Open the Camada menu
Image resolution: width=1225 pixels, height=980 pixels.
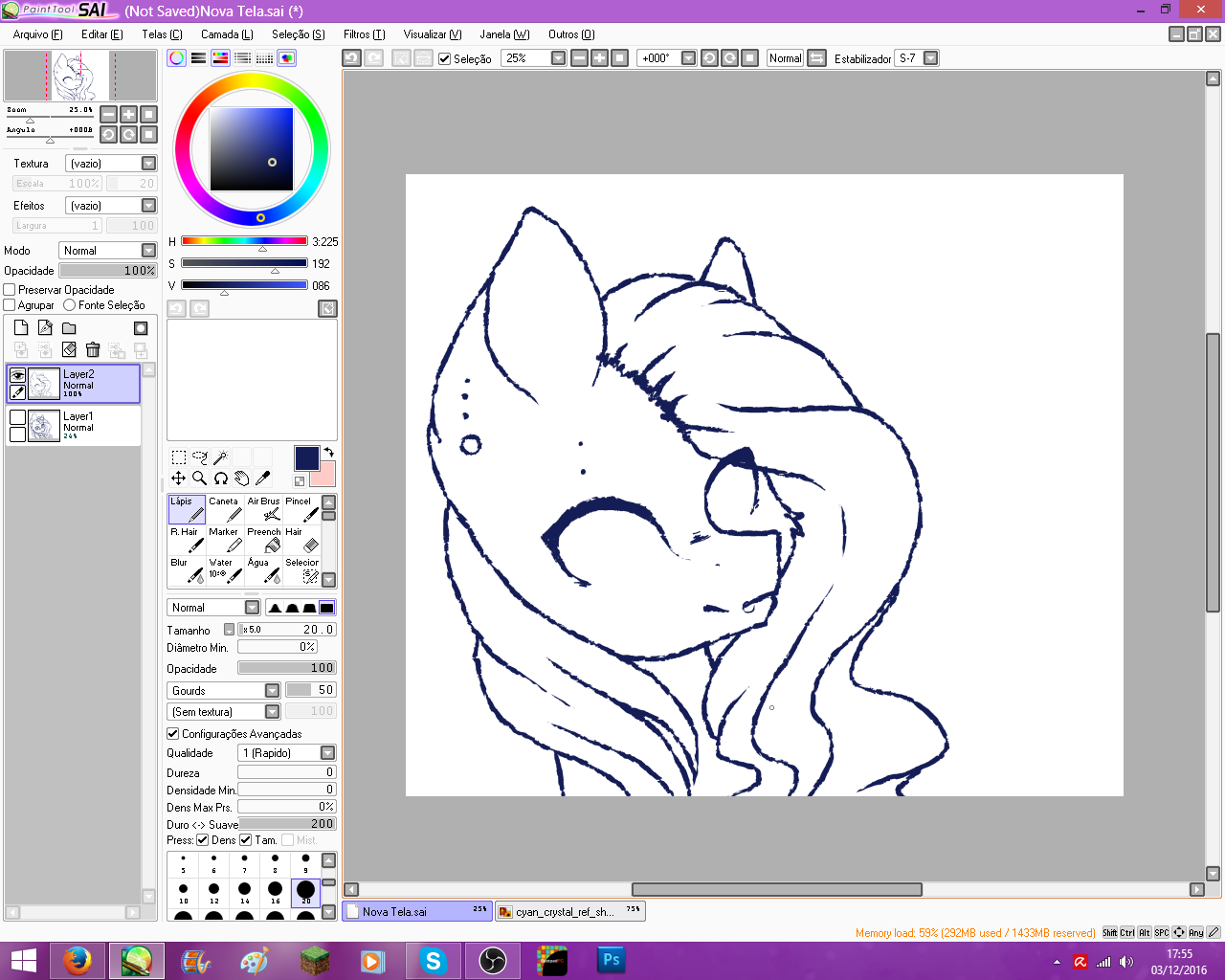click(227, 34)
